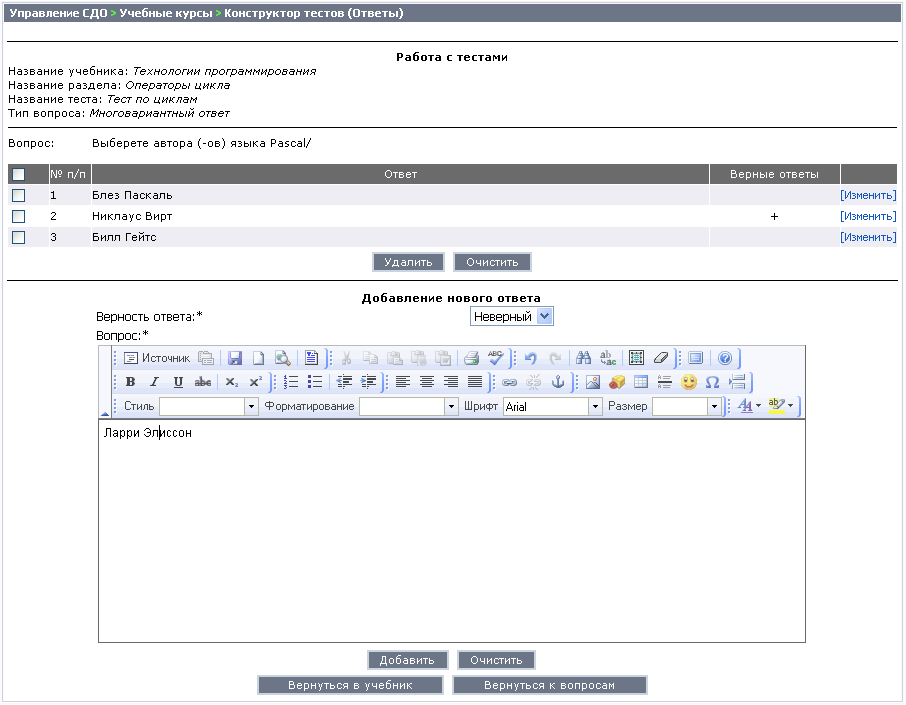Insert an anchor
Screen dimensions: 906x705
[x=558, y=382]
